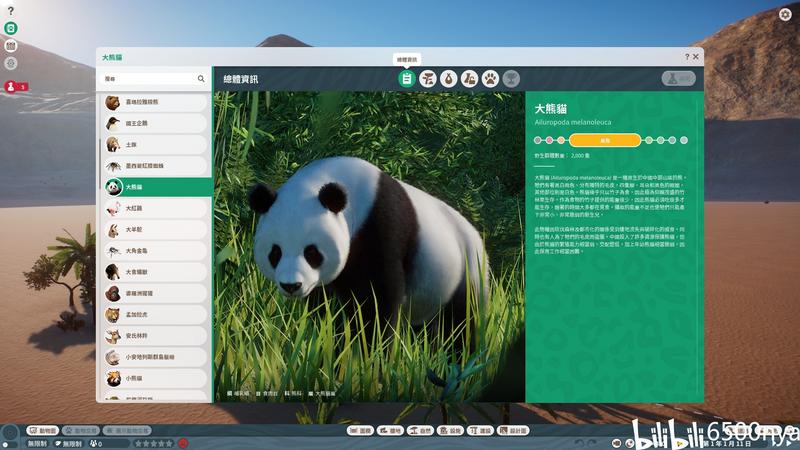Click the magnifying glass search icon
Viewport: 800px width, 450px height.
point(201,79)
